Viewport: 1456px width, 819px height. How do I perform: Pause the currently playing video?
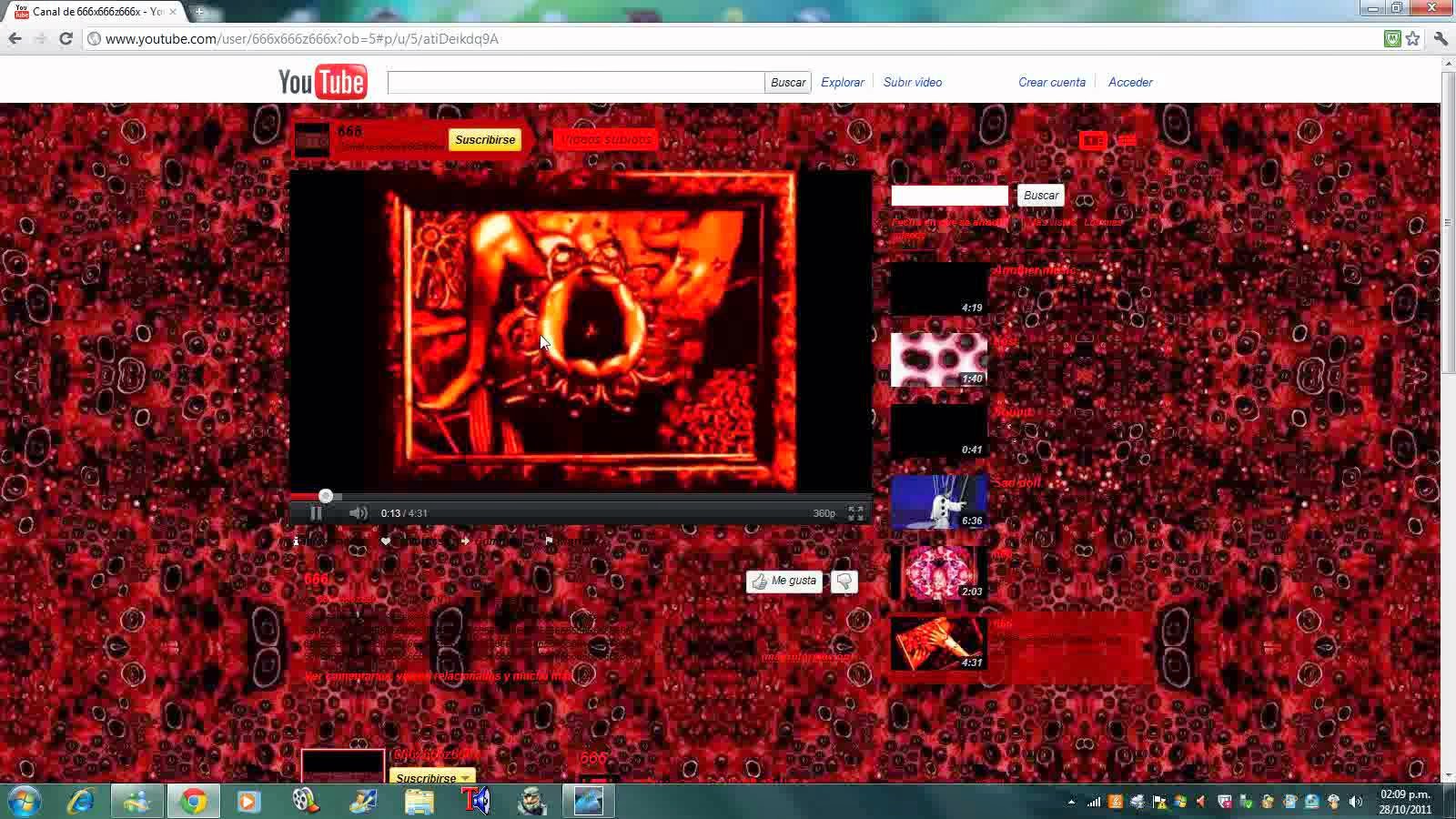coord(316,512)
